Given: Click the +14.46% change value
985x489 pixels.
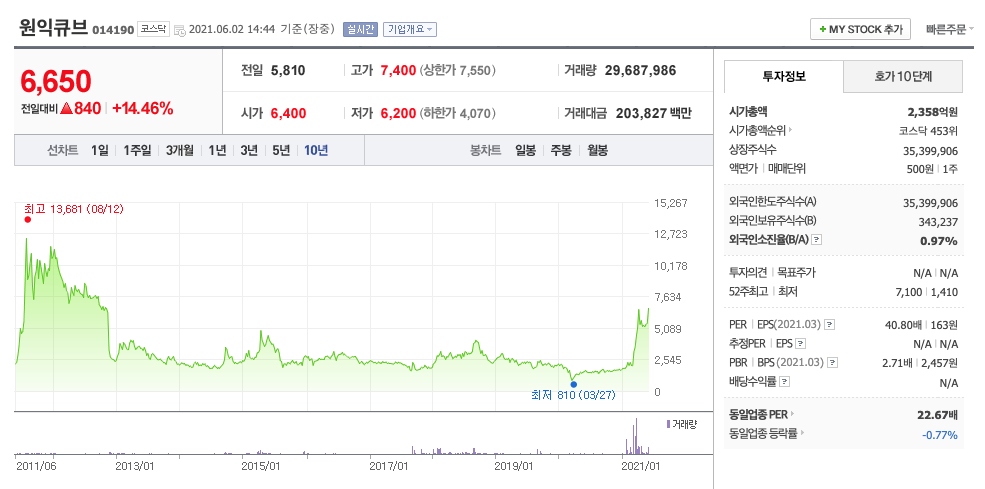Looking at the screenshot, I should pyautogui.click(x=143, y=109).
